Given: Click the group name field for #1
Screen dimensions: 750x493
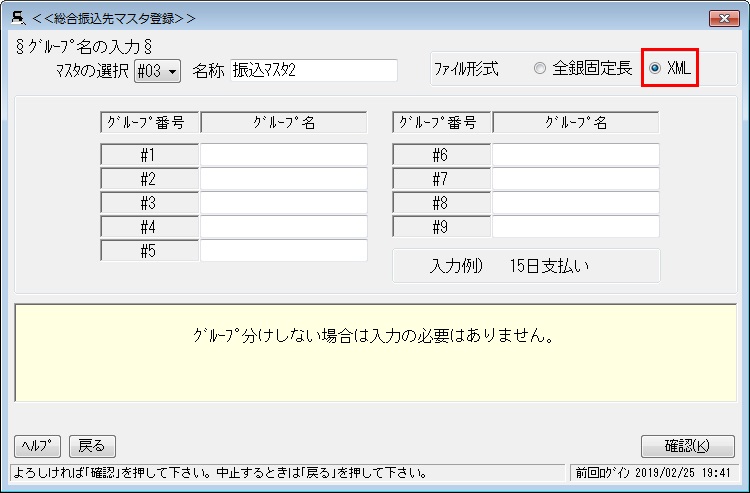Looking at the screenshot, I should 284,154.
